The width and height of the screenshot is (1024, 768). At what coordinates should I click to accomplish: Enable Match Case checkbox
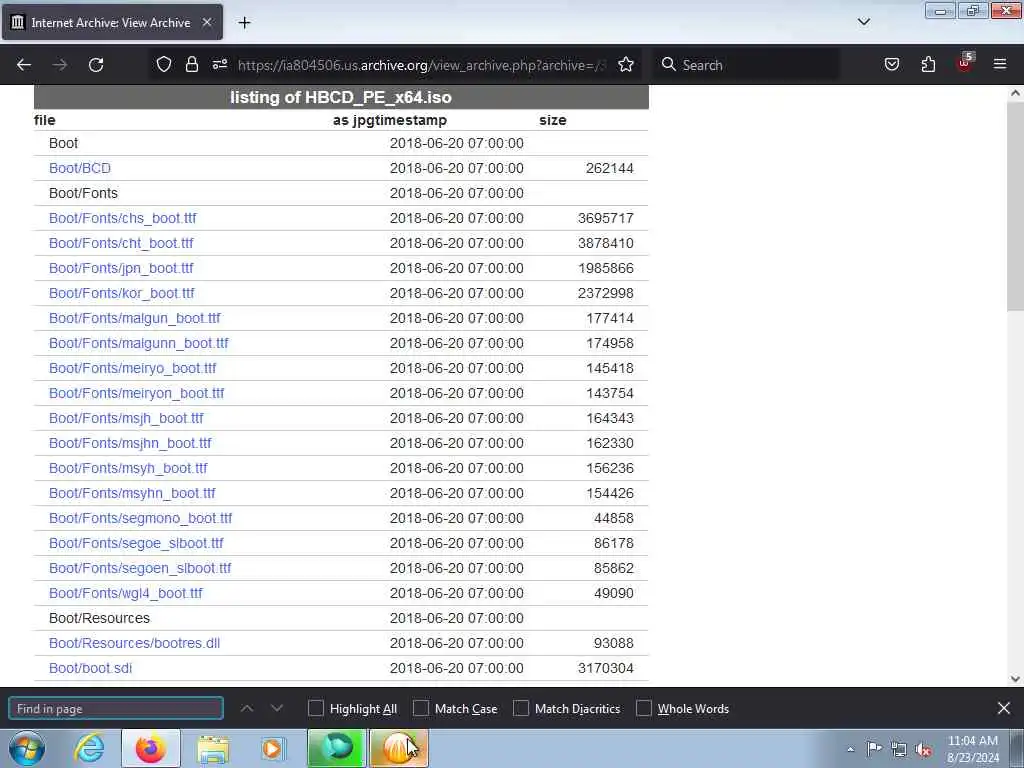421,709
